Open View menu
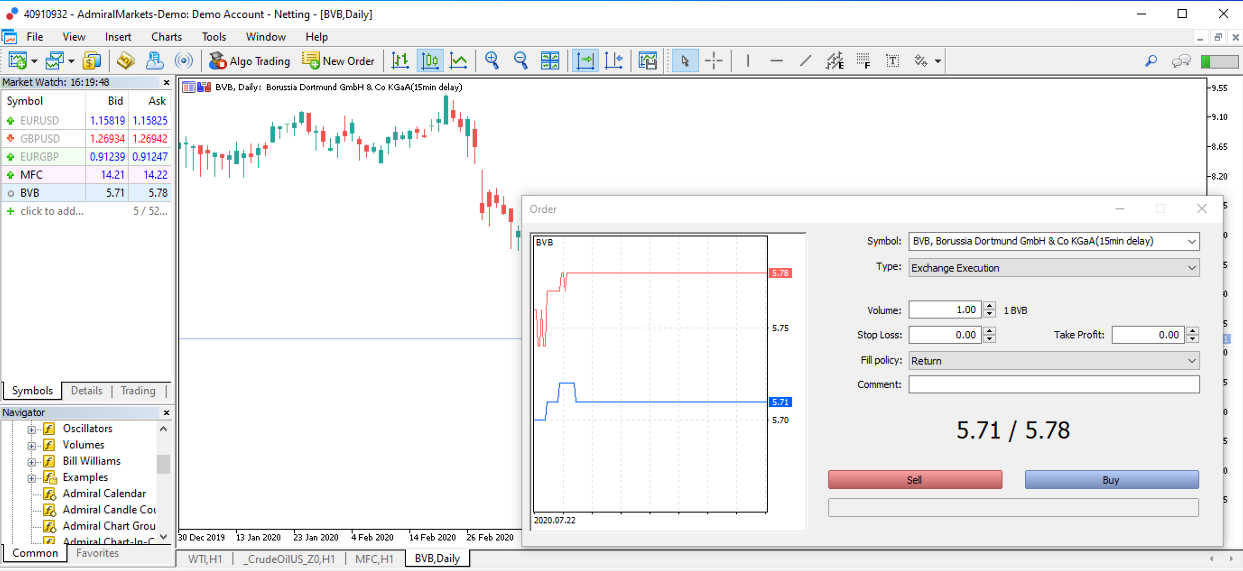The height and width of the screenshot is (571, 1243). pos(74,37)
